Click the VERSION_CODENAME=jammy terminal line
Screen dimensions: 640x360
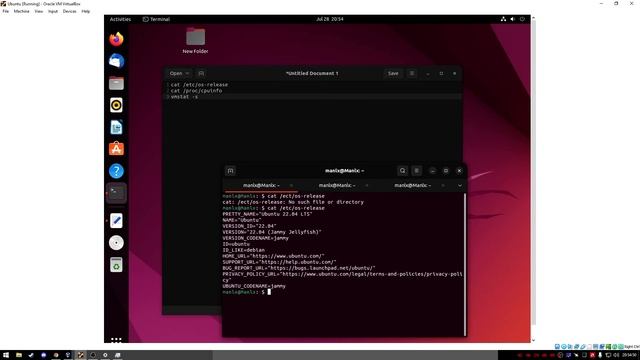(256, 238)
